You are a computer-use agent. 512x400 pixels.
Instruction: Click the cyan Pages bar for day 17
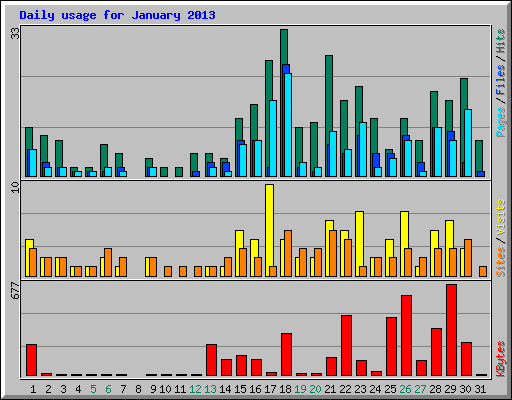pos(273,138)
